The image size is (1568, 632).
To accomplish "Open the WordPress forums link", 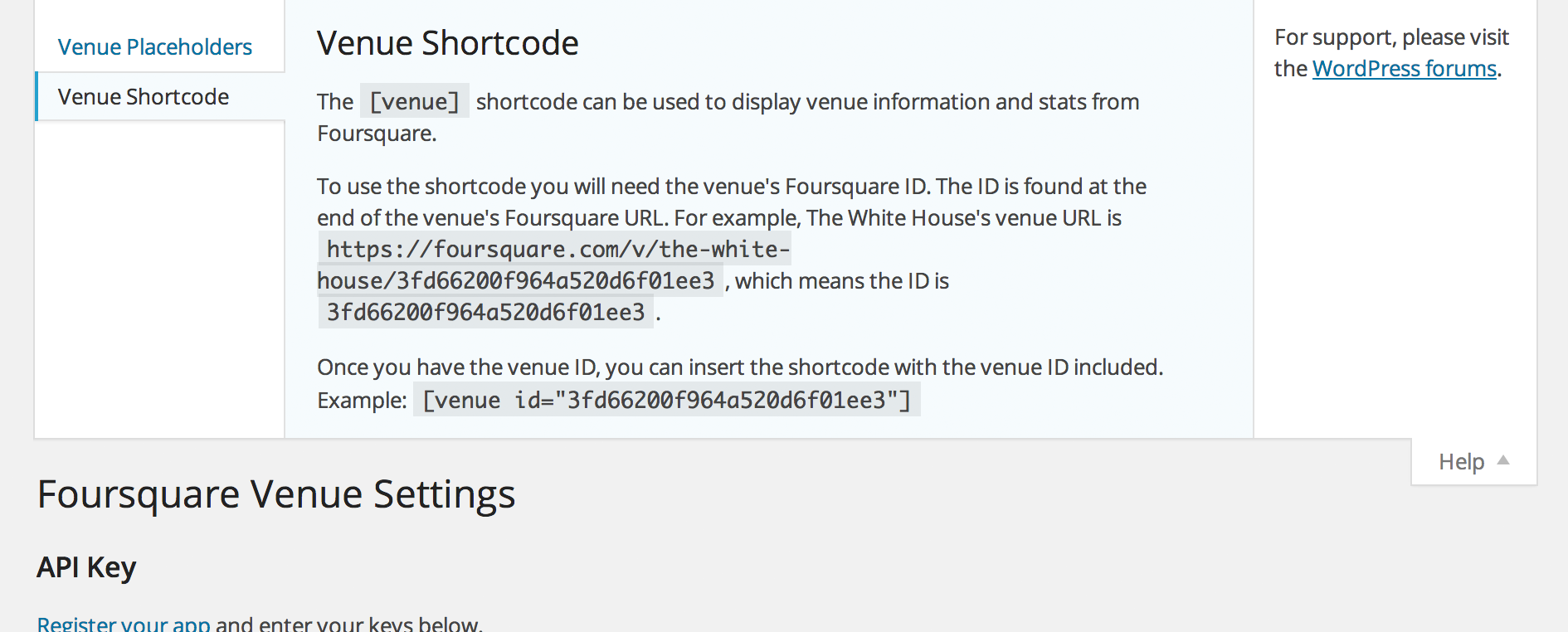I will coord(1405,69).
